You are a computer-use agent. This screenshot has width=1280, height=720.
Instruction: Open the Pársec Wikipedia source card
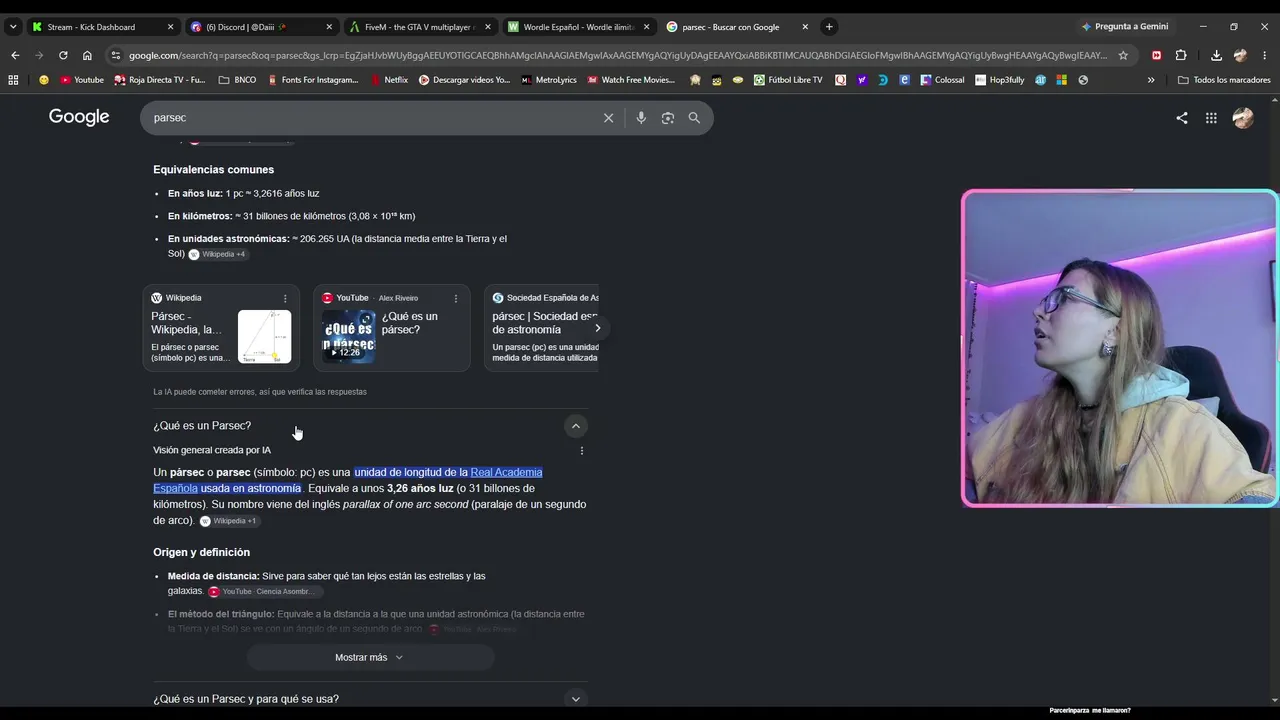221,328
